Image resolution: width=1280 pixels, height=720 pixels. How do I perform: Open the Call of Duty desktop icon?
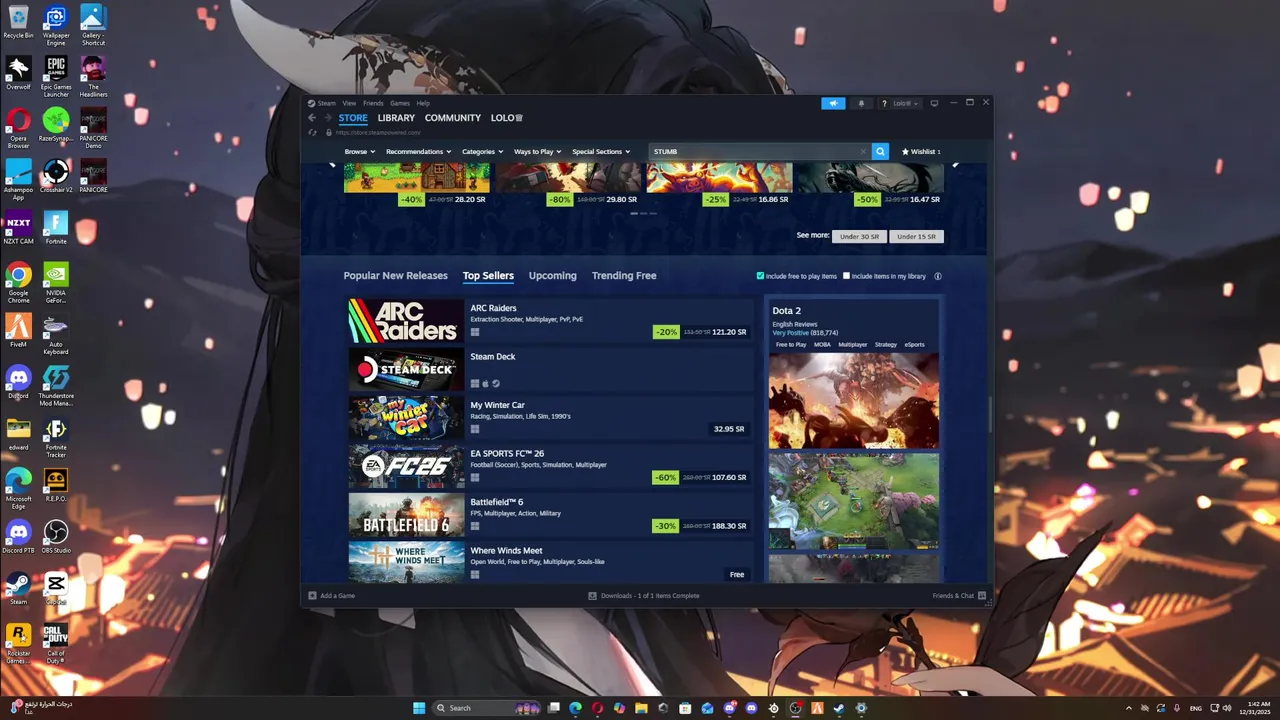tap(56, 643)
